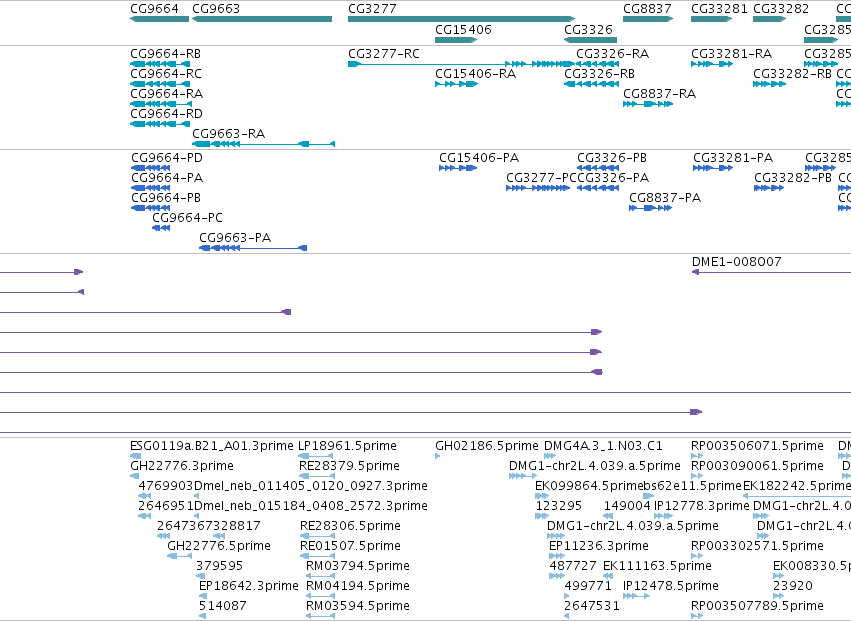851x621 pixels.
Task: Select EST RE28379.5prime
Action: point(317,476)
